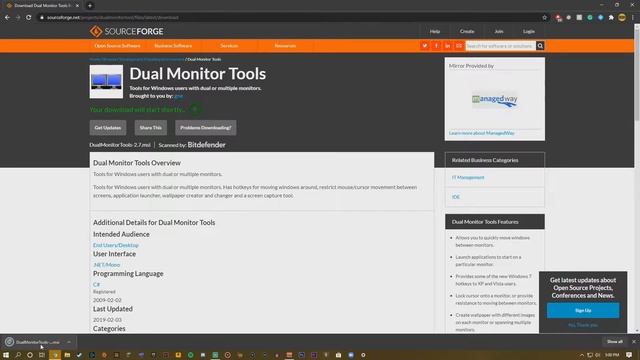Open the Extensions puzzle-piece icon
The height and width of the screenshot is (360, 640).
[611, 18]
